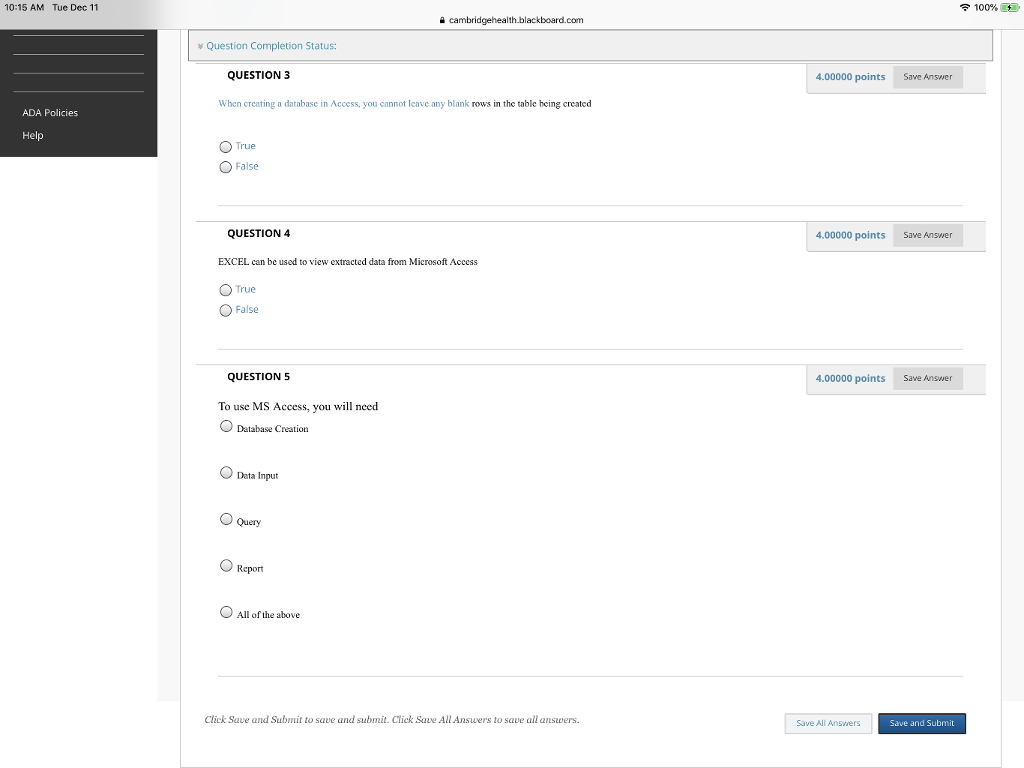Image resolution: width=1024 pixels, height=768 pixels.
Task: Click the EXCEL question statement text
Action: (347, 262)
